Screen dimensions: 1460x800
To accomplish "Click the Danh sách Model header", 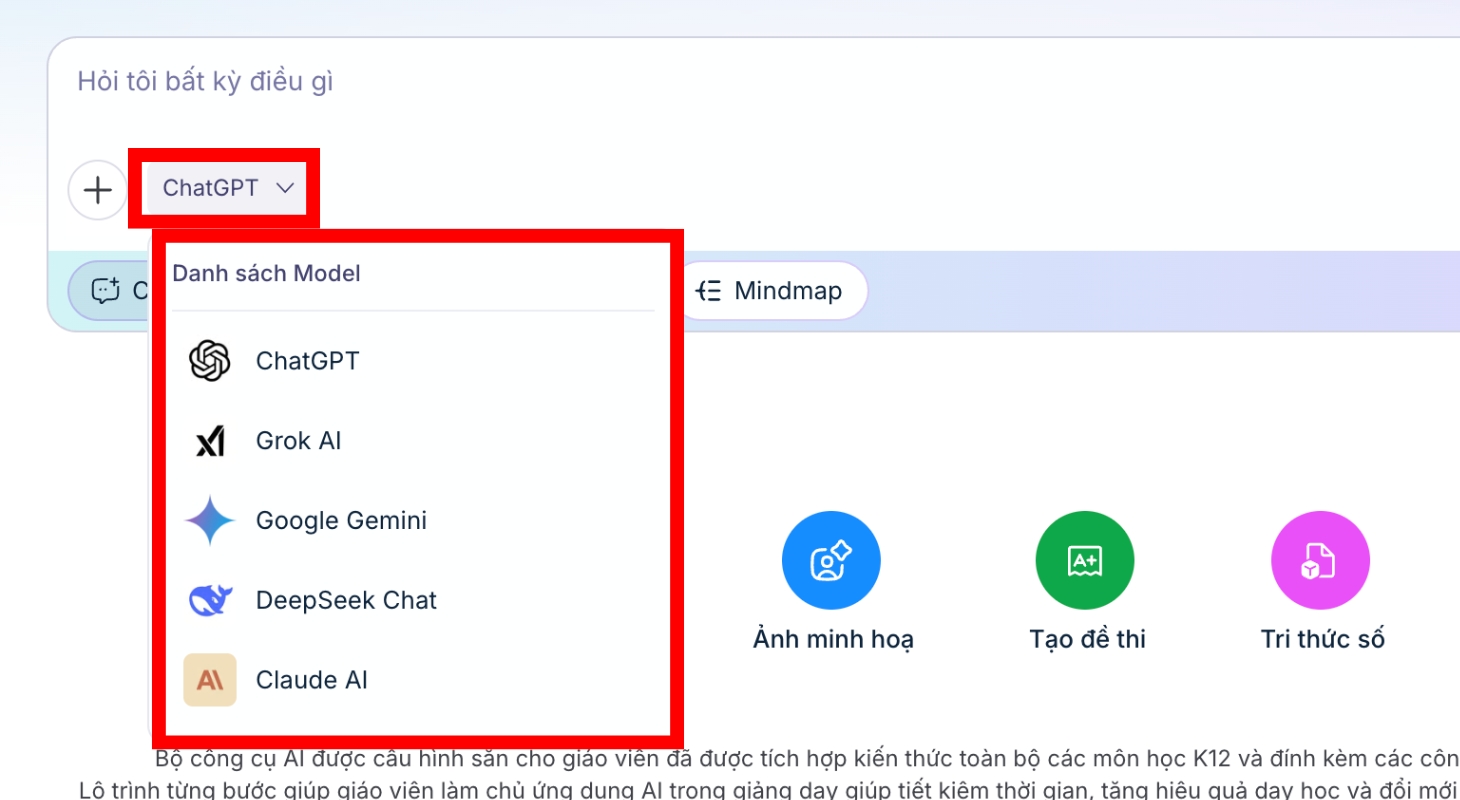I will [265, 273].
